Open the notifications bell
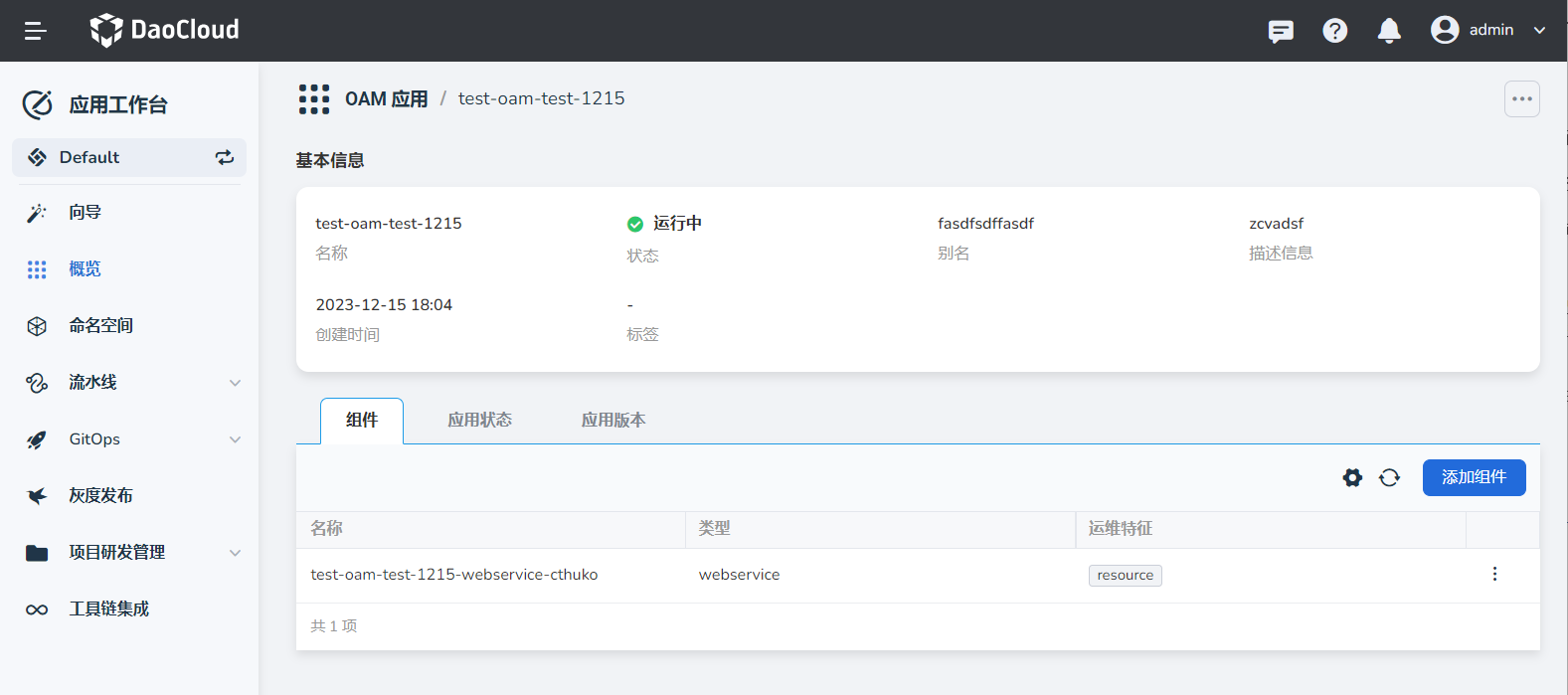The height and width of the screenshot is (695, 1568). click(1389, 31)
